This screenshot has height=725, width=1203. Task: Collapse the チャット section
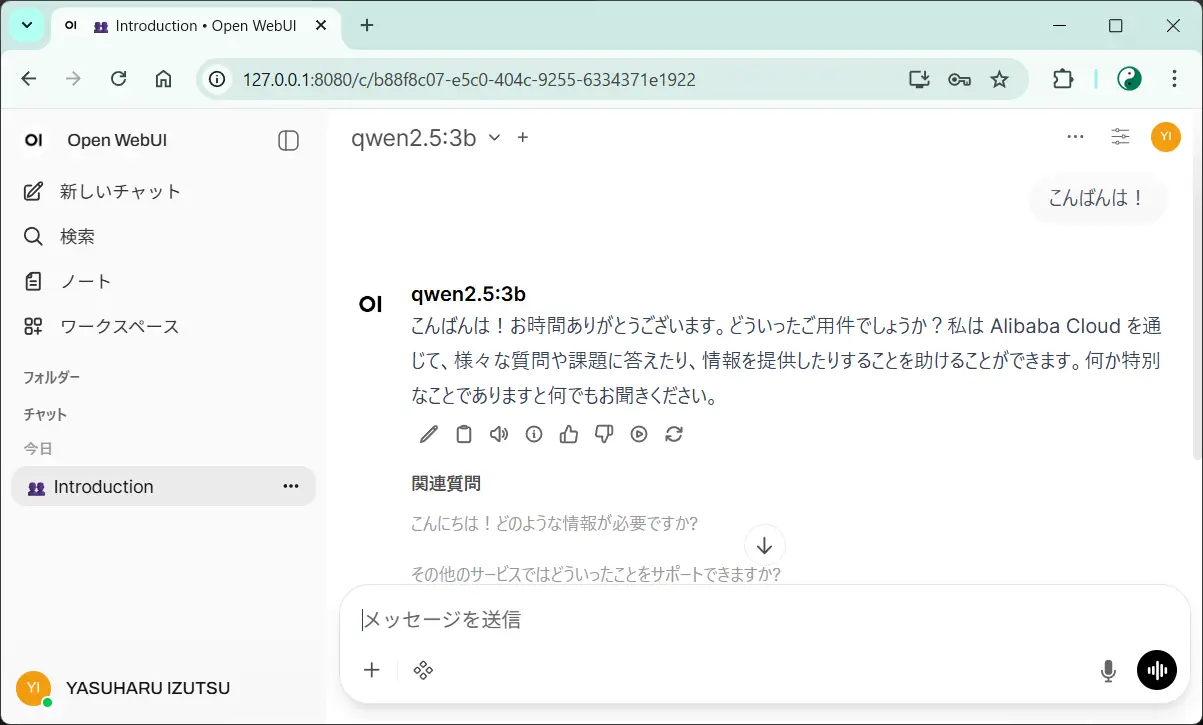(45, 414)
